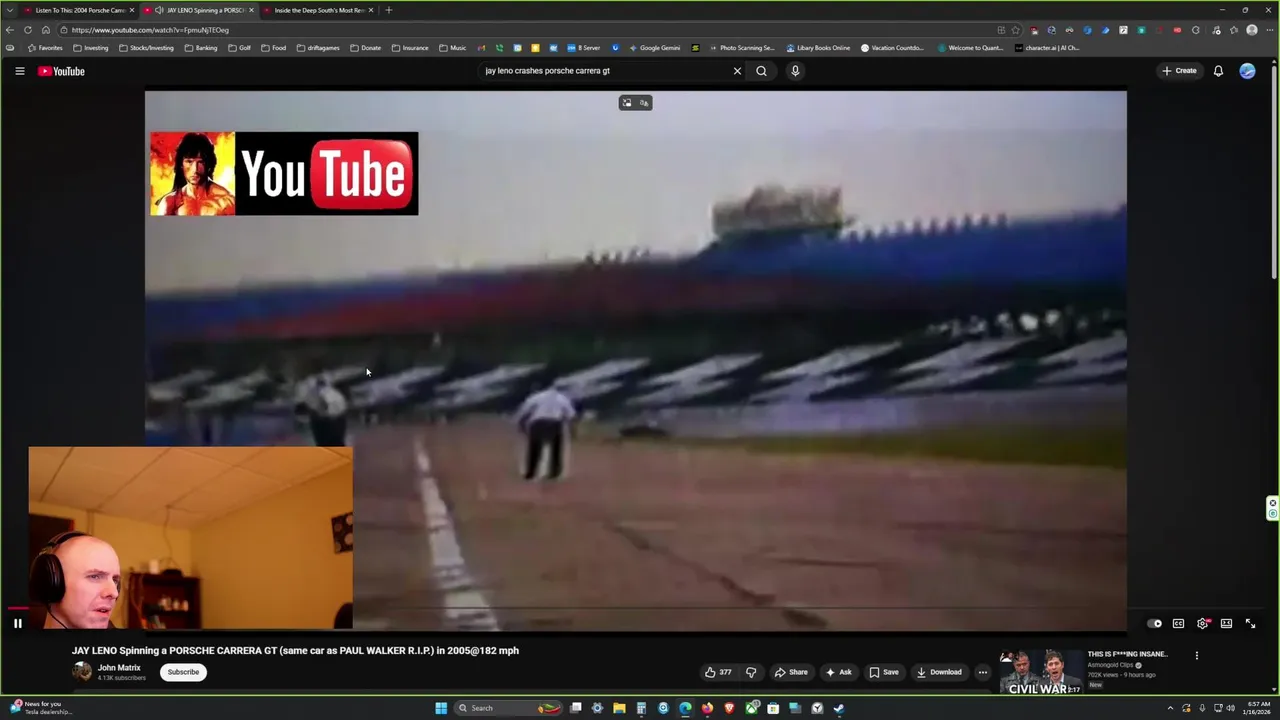1280x720 pixels.
Task: Open the 'THIS IS F***ING INSANE' video title
Action: pyautogui.click(x=1128, y=654)
